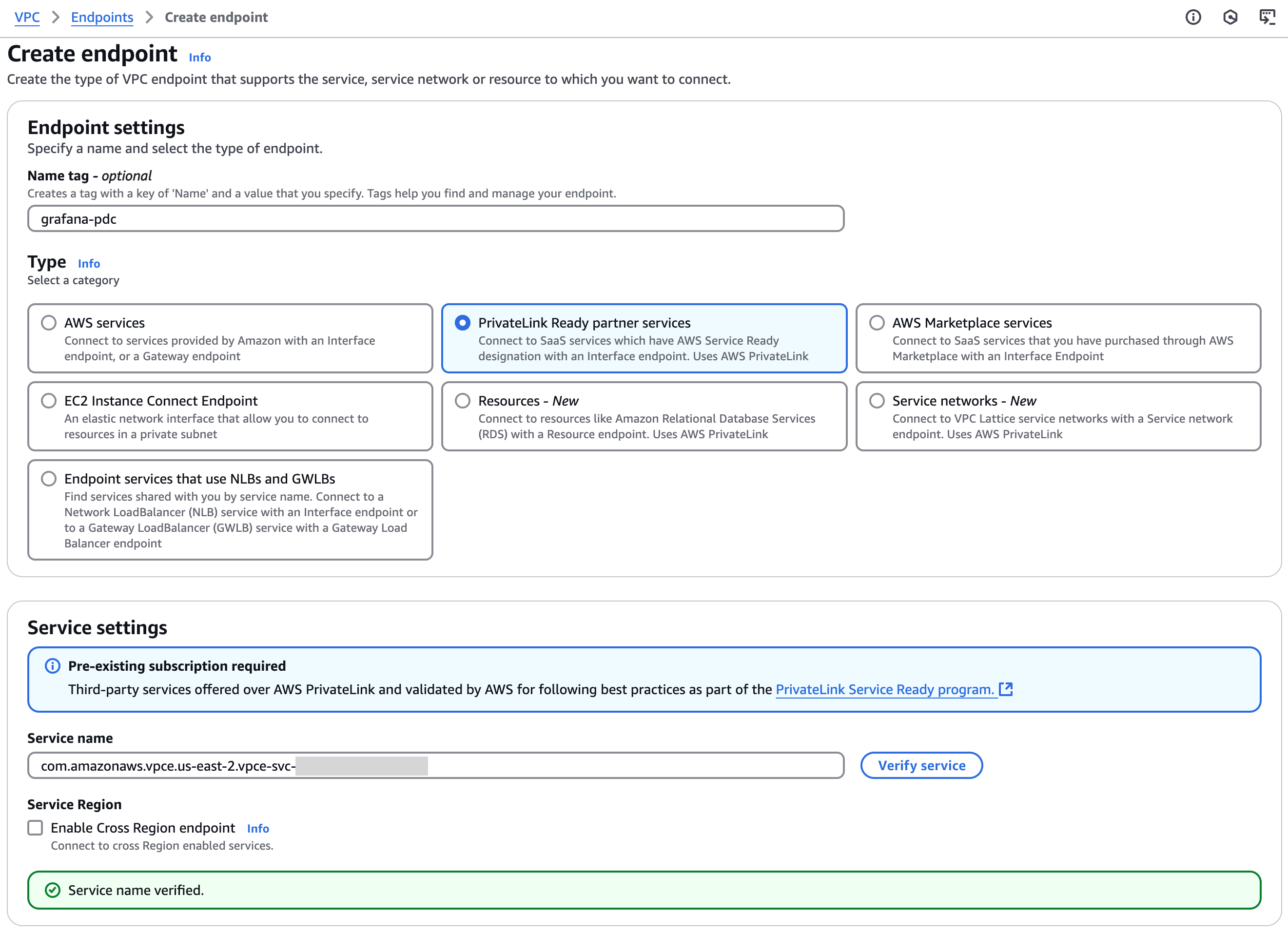Click green checkmark icon beside Service name verified

click(x=52, y=890)
